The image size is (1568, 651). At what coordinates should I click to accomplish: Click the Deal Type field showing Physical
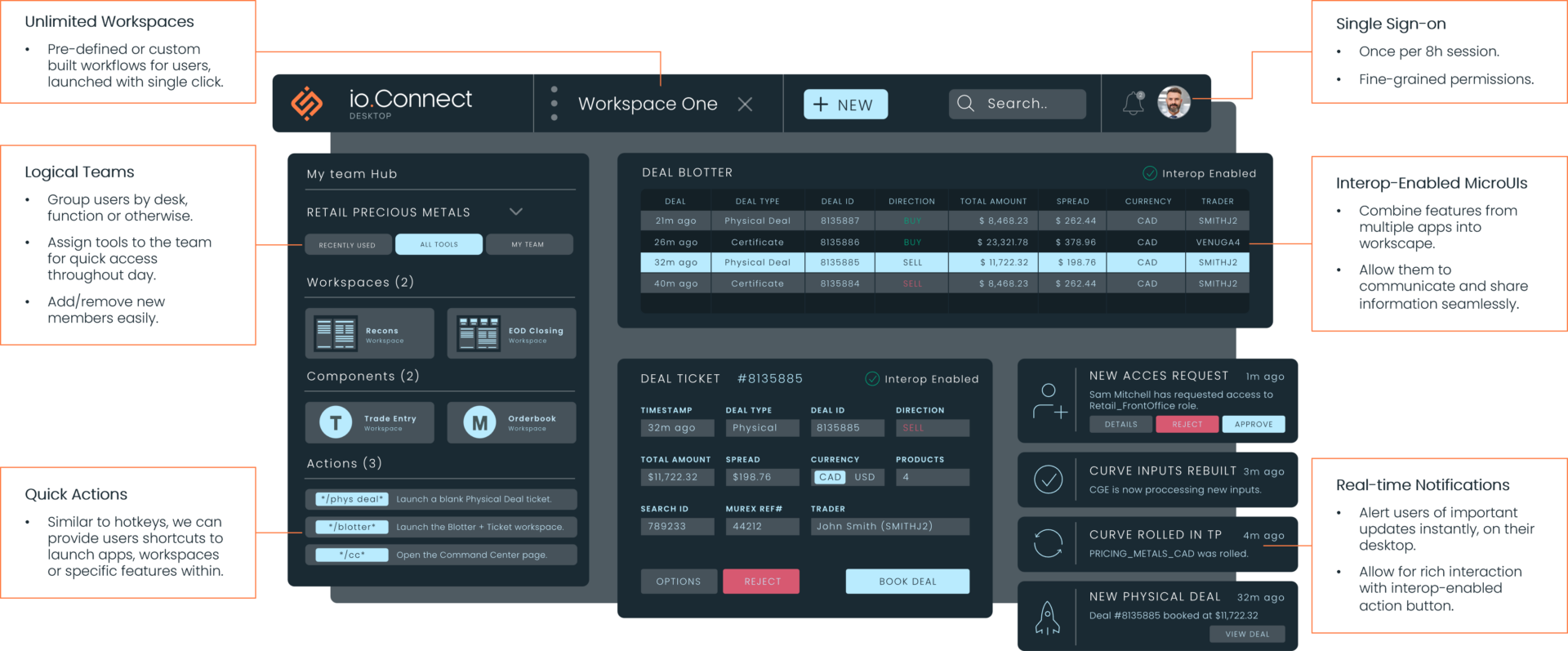762,427
